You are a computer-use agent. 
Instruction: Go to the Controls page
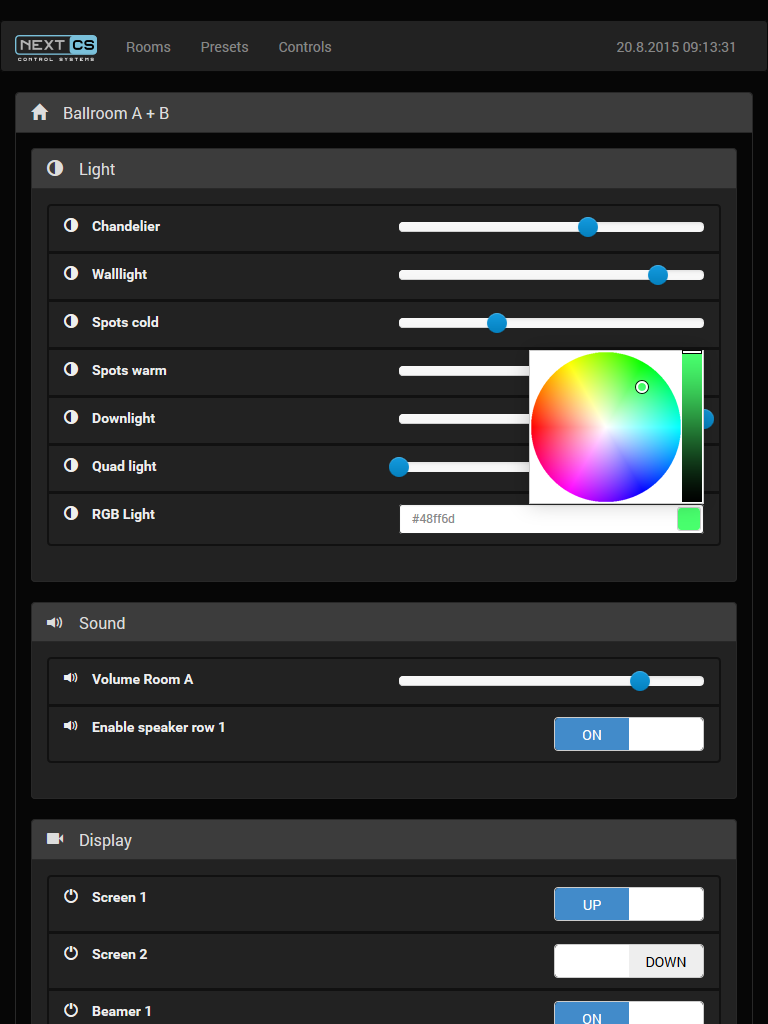tap(305, 47)
